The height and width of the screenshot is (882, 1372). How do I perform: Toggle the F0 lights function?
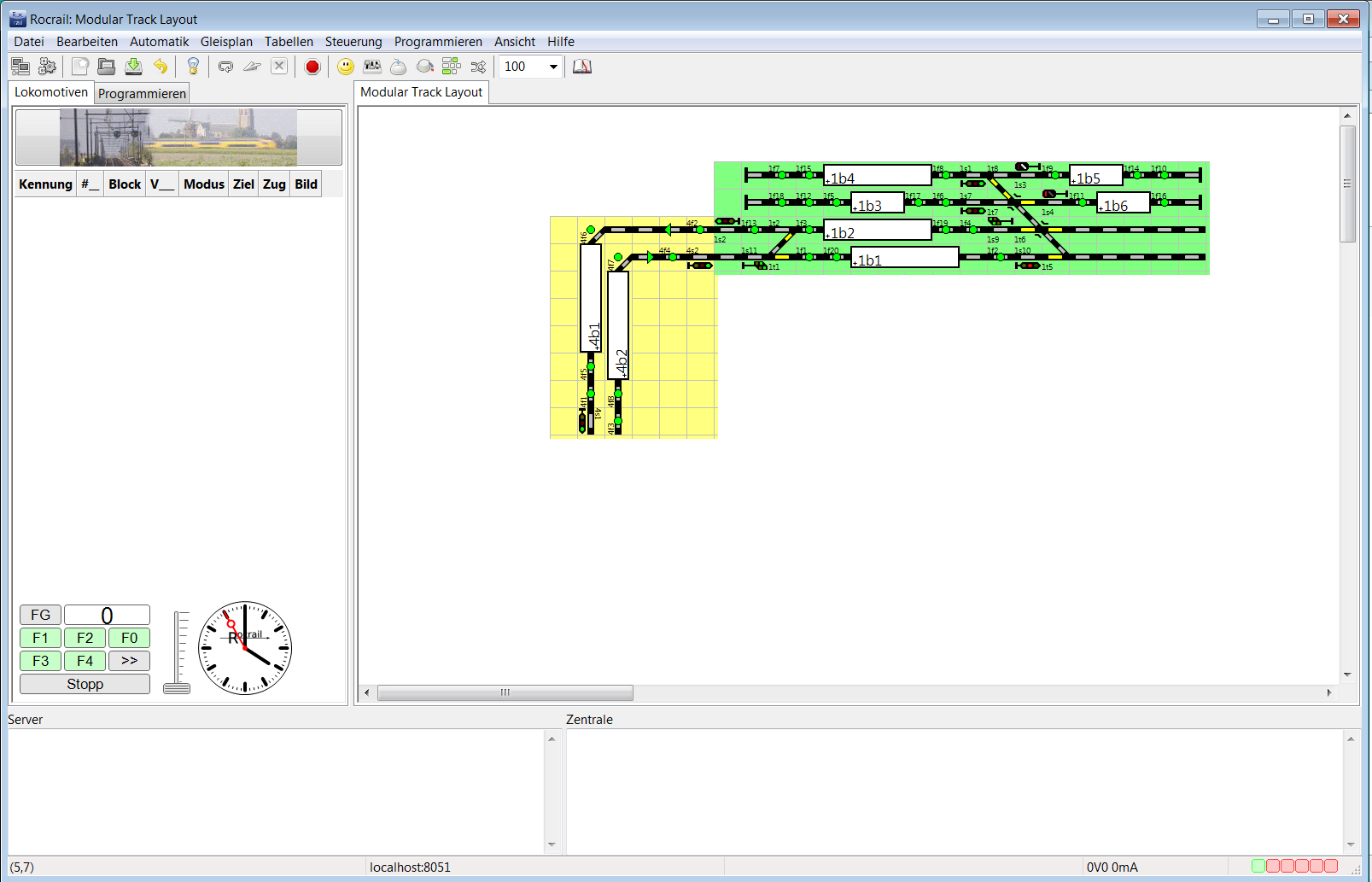[129, 638]
